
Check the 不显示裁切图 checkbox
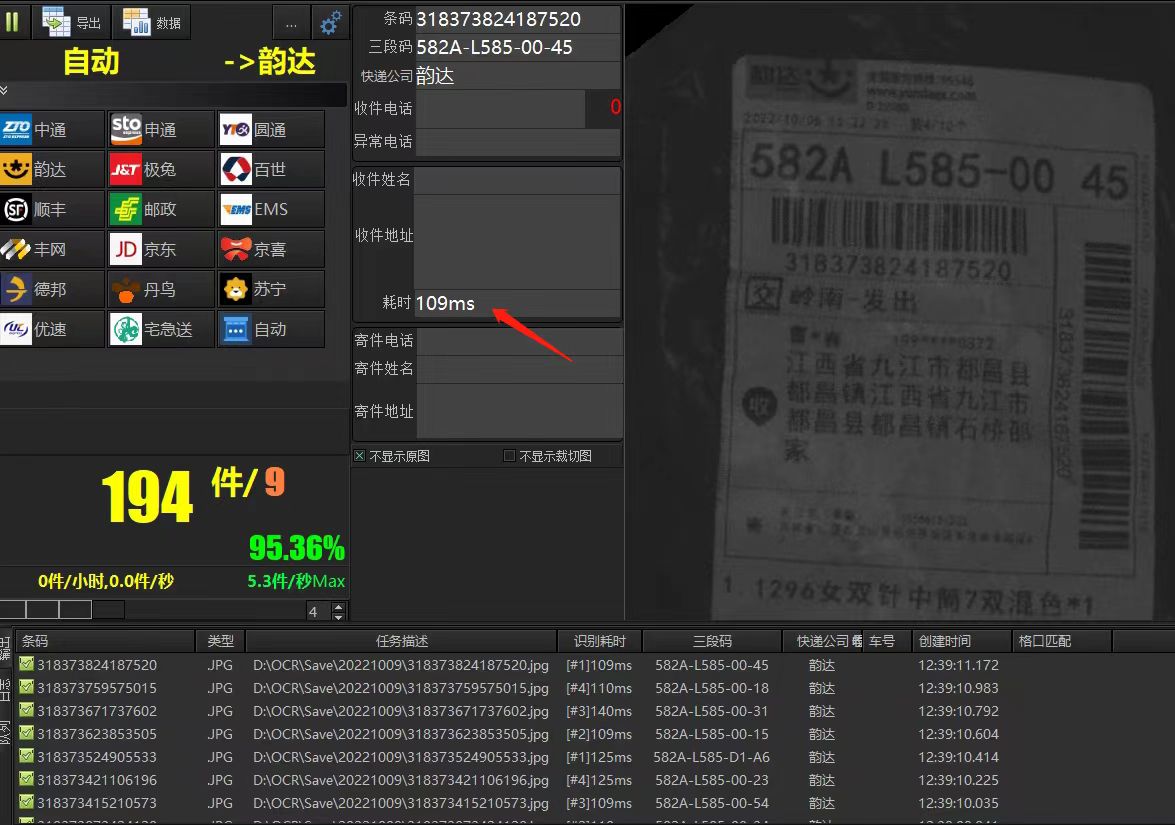point(510,456)
